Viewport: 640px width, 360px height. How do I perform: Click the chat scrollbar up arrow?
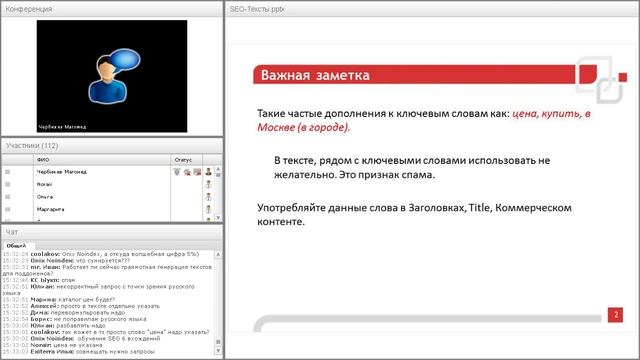(218, 254)
